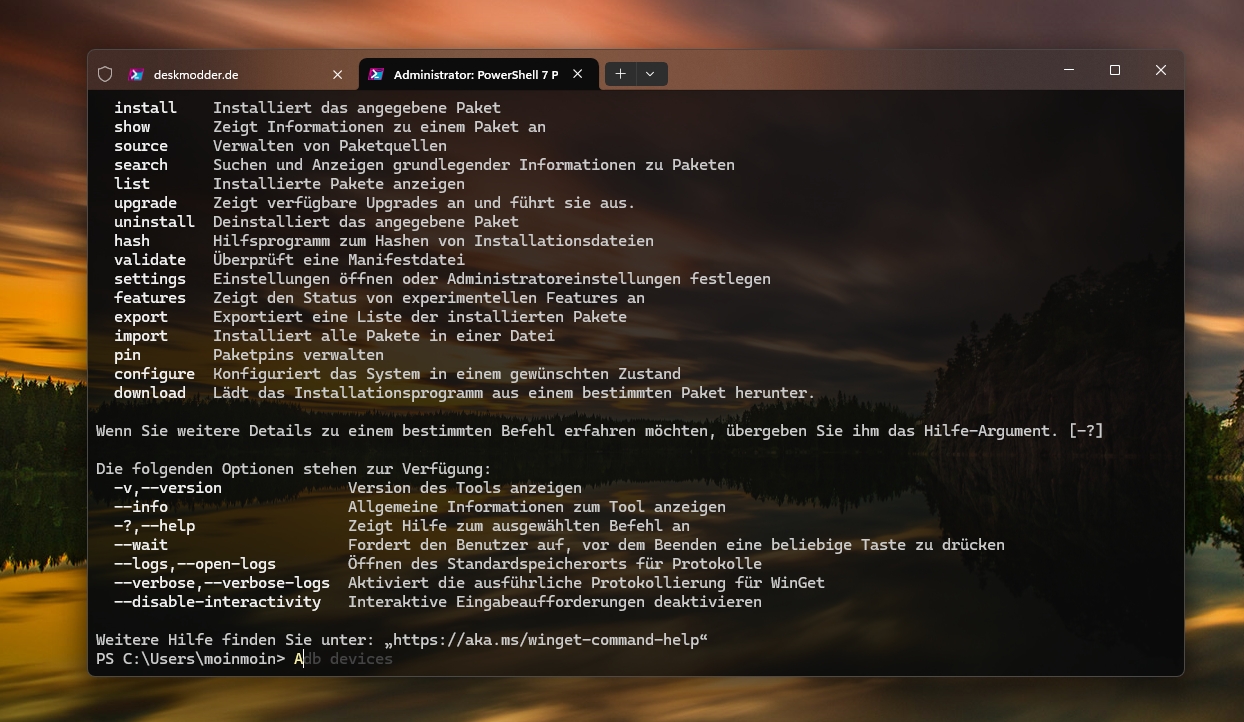
Task: Click the '-?,--help' option text
Action: point(154,526)
